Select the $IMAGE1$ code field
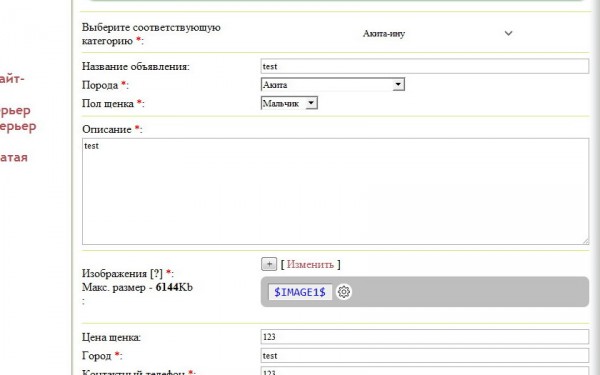The width and height of the screenshot is (600, 375). 300,292
